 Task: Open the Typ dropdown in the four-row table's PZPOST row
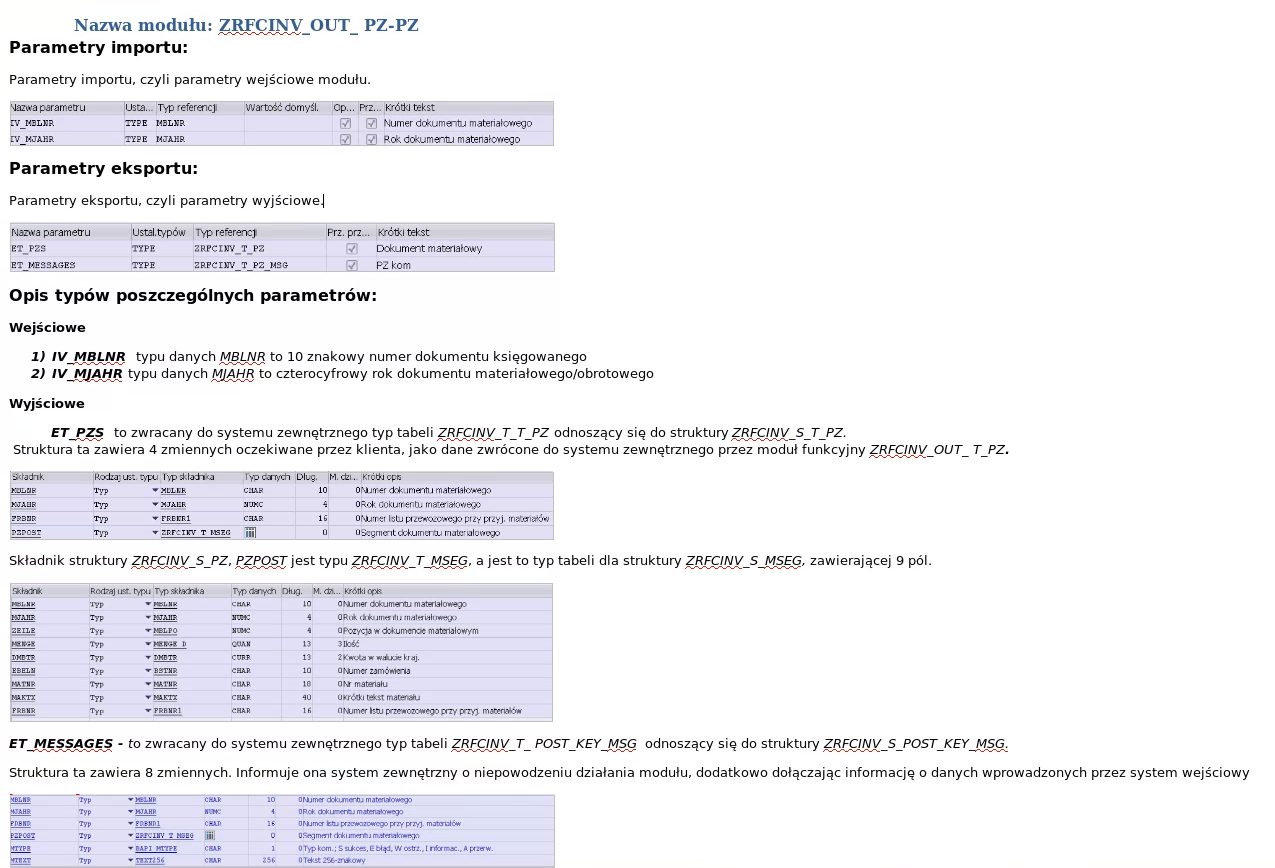pos(155,533)
